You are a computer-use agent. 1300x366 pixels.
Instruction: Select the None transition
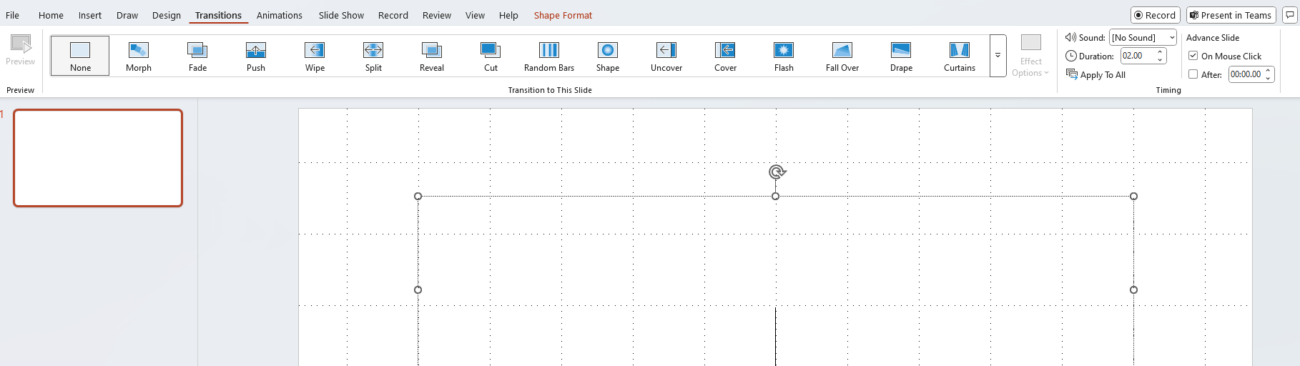point(80,56)
